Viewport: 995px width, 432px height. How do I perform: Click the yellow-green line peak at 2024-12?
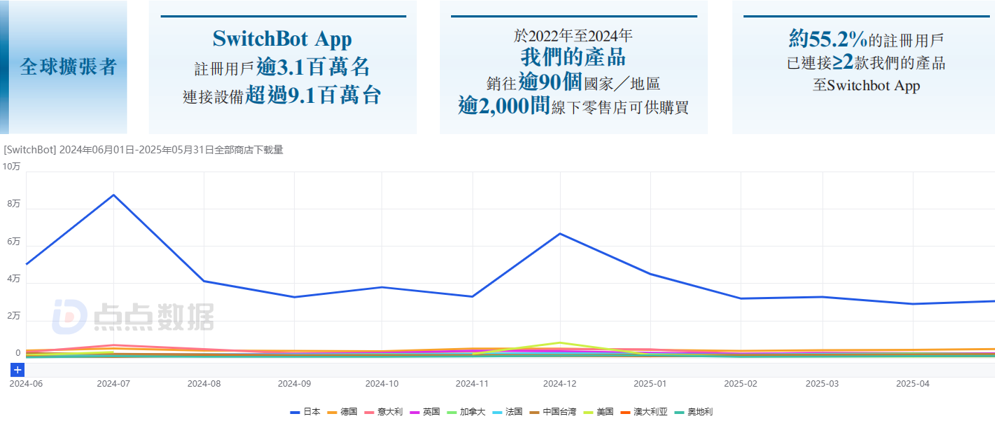pos(560,343)
